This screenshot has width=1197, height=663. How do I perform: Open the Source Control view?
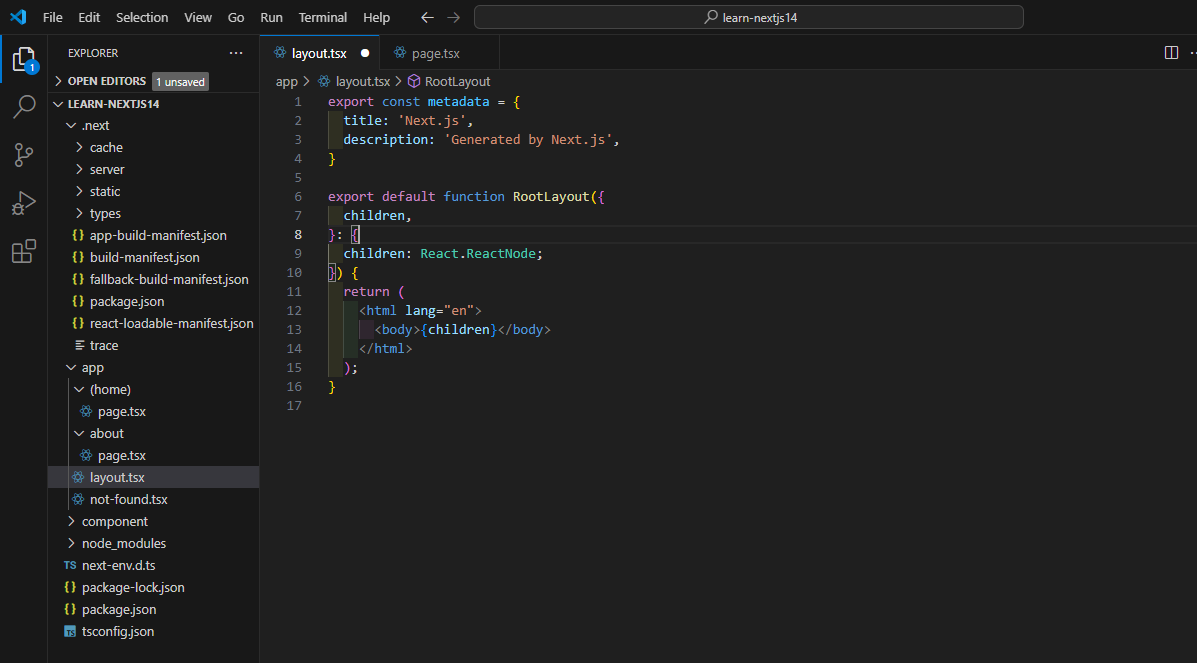coord(24,155)
